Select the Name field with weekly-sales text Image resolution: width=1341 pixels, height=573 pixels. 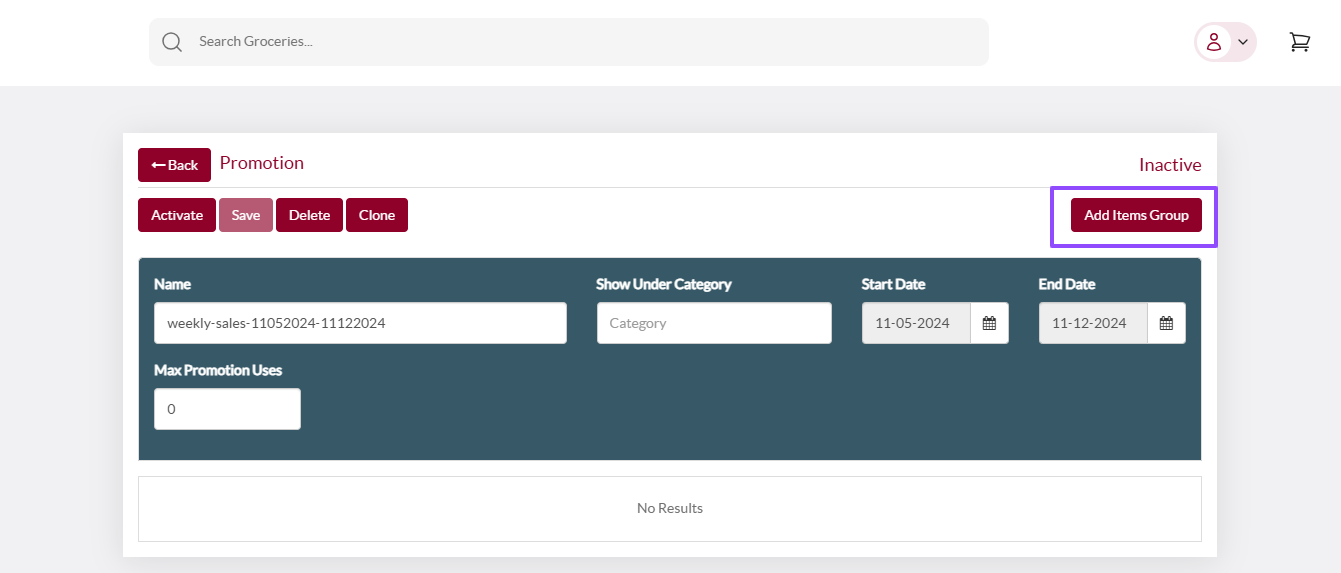click(x=360, y=323)
